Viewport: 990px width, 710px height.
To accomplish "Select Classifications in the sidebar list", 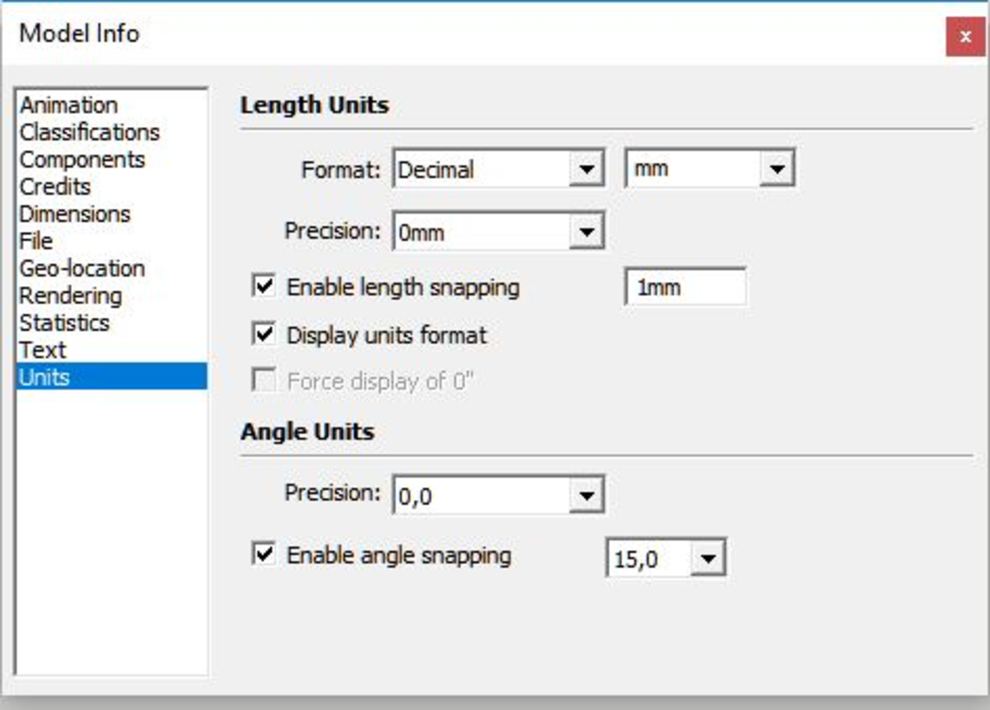I will 89,132.
